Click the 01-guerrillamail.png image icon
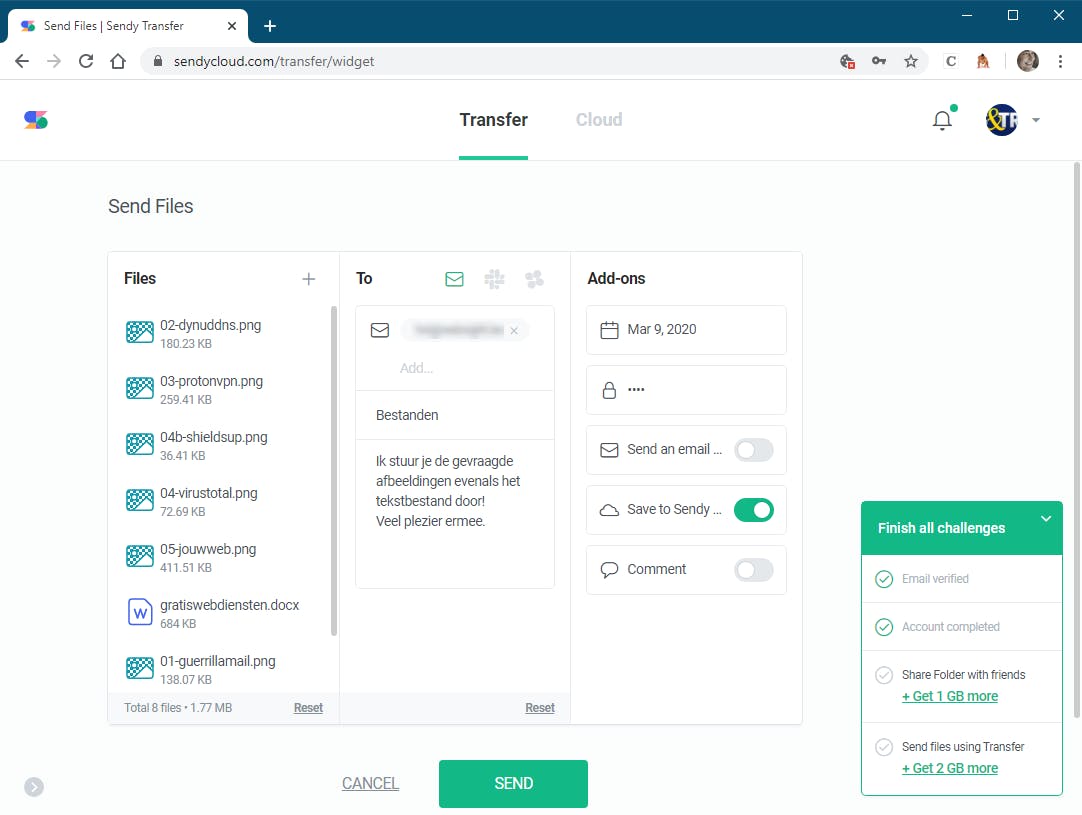Screen dimensions: 1082x815 pyautogui.click(x=139, y=668)
